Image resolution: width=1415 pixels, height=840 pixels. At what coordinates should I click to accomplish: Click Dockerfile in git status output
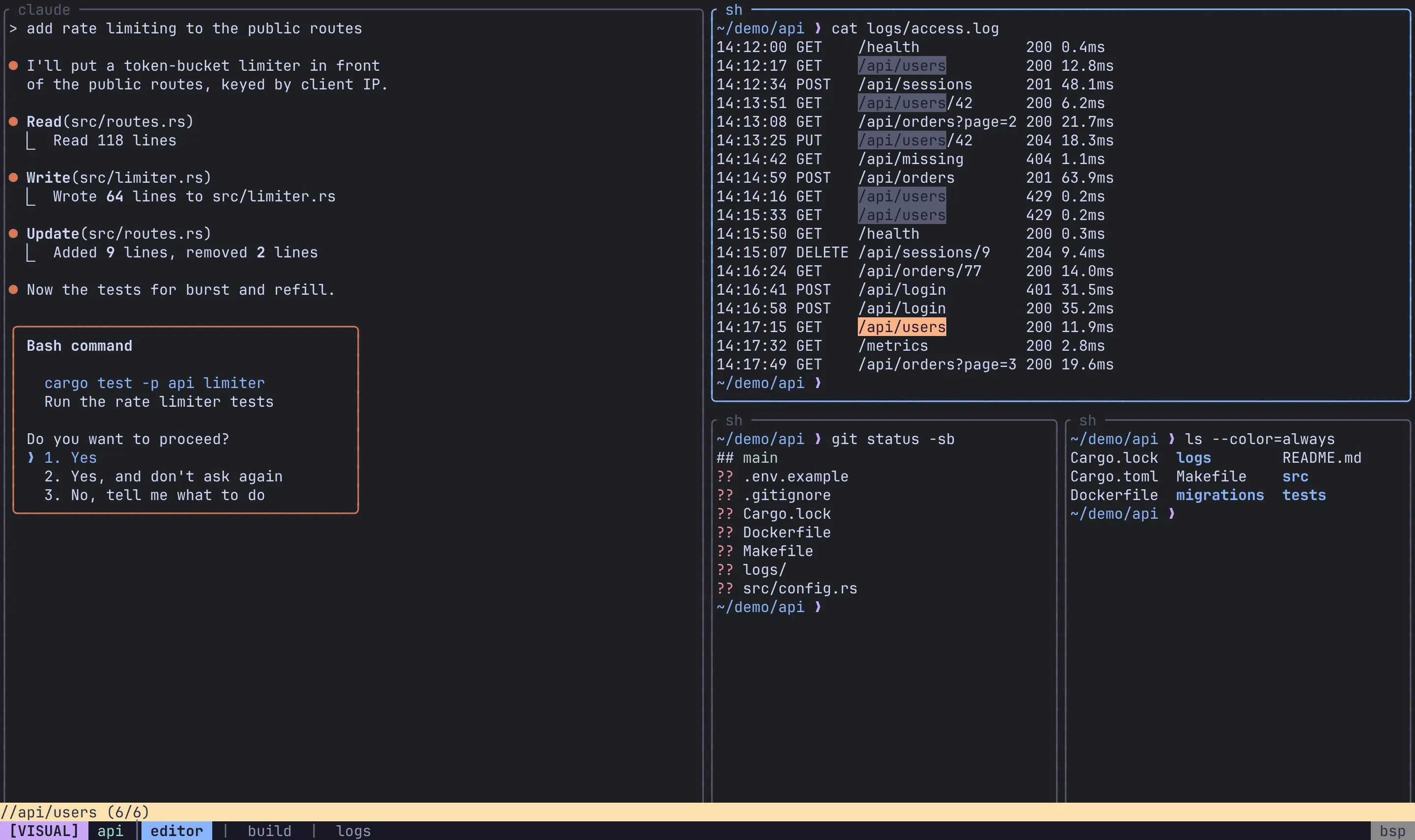pyautogui.click(x=787, y=532)
